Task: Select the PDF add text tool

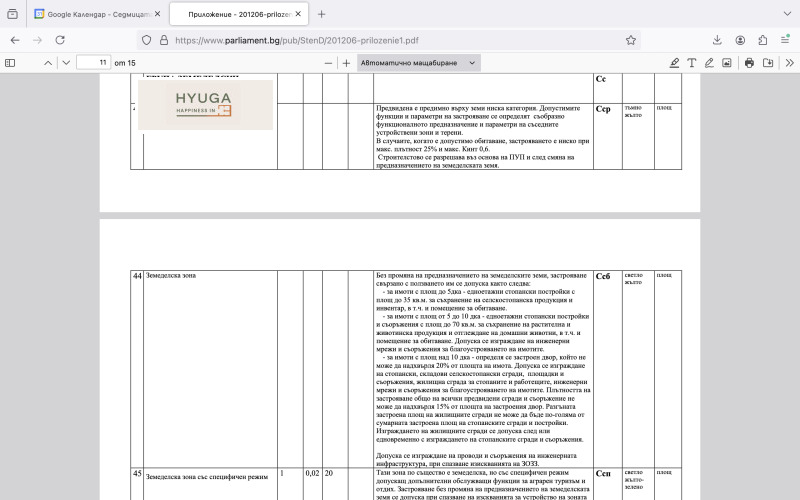Action: [691, 63]
